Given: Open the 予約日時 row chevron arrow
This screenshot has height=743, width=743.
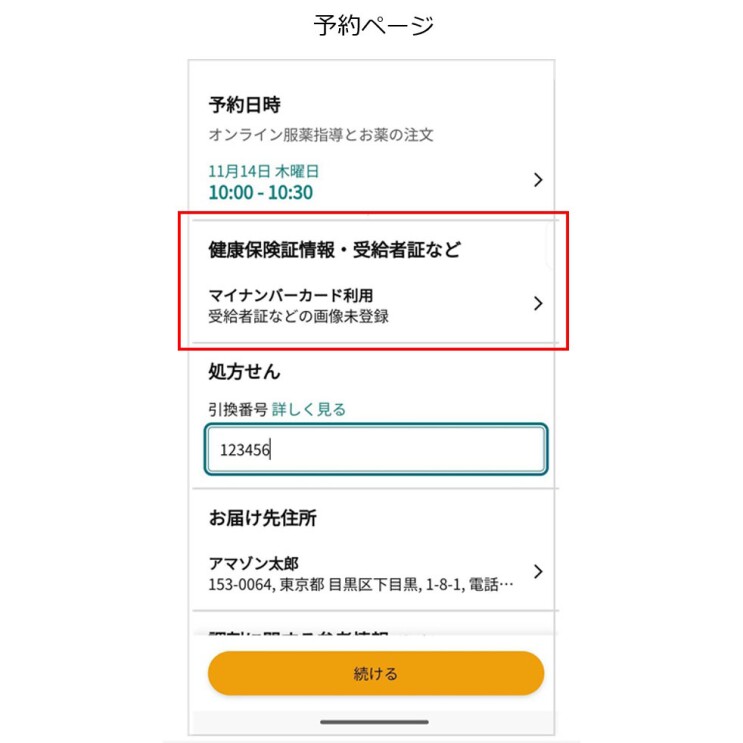Looking at the screenshot, I should coord(538,180).
